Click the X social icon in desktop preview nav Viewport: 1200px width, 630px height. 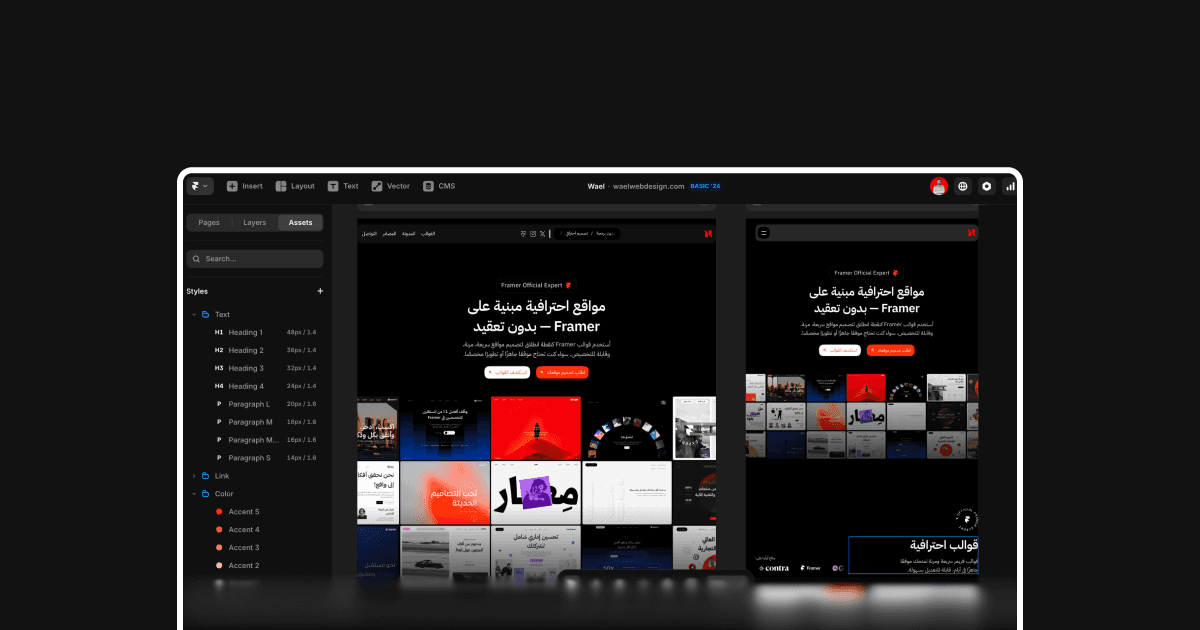pos(544,233)
